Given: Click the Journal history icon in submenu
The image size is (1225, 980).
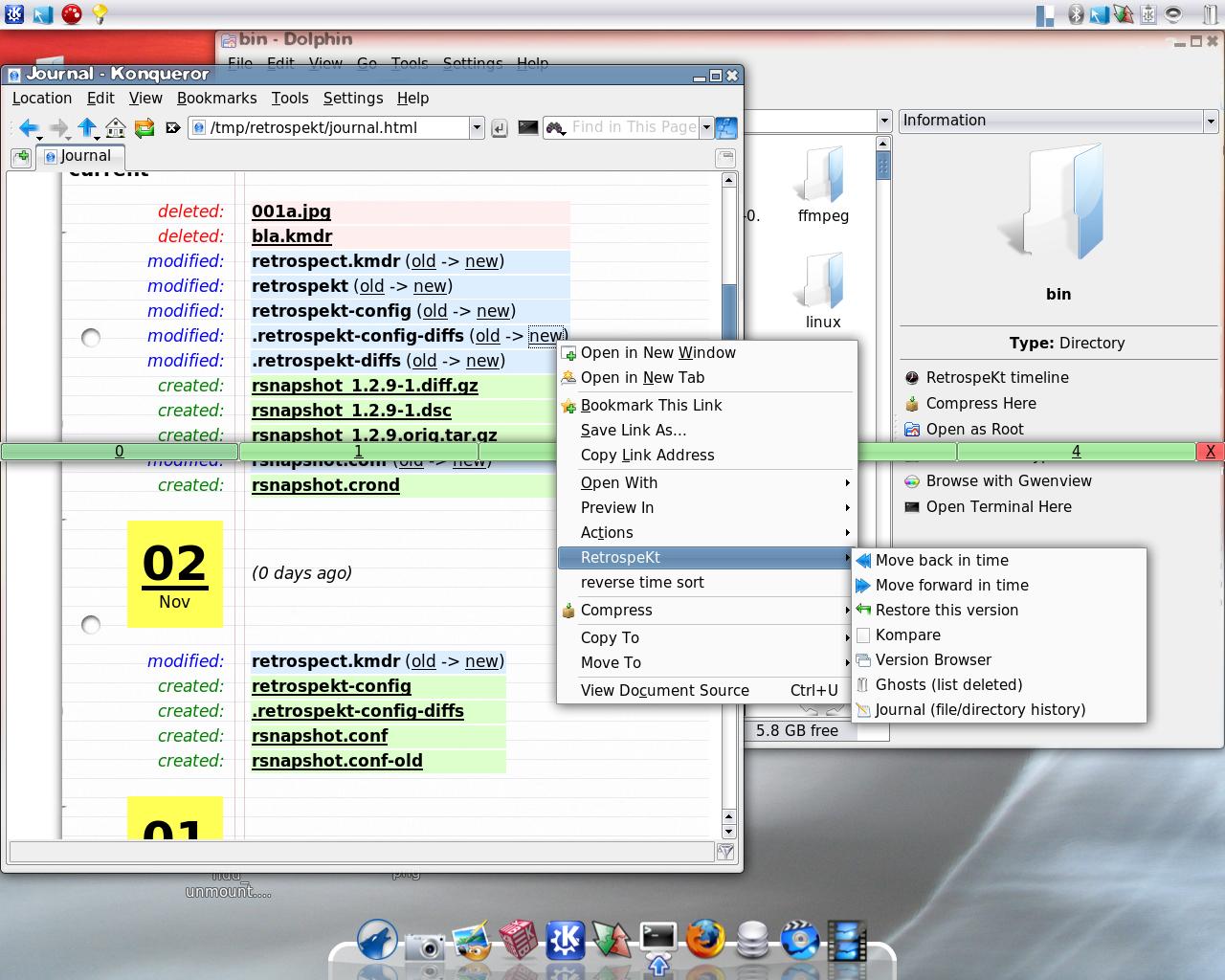Looking at the screenshot, I should pyautogui.click(x=863, y=710).
